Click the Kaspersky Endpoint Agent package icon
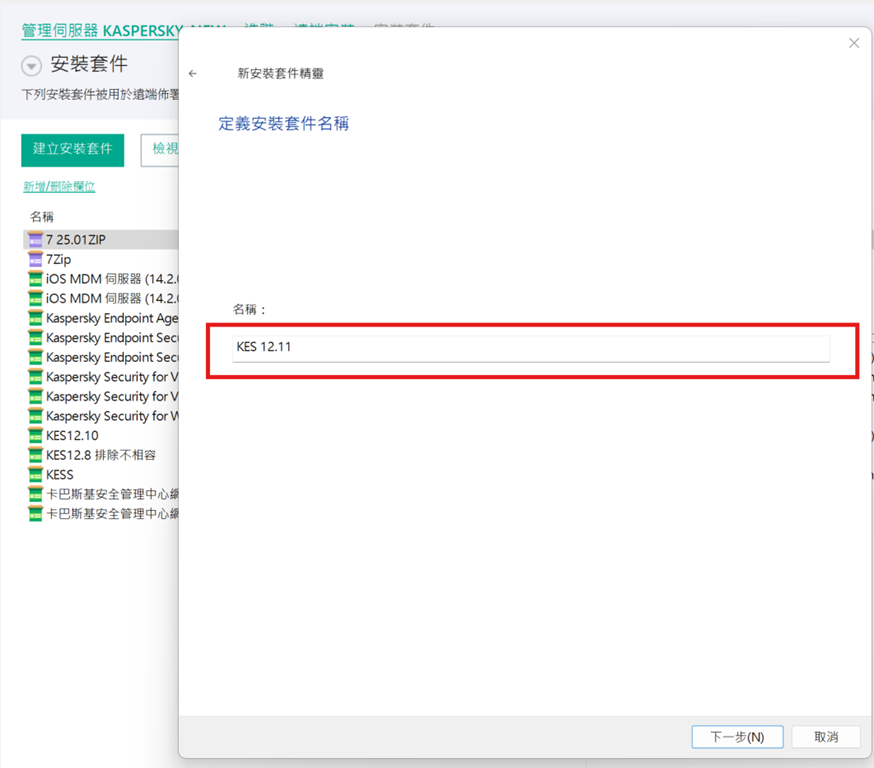This screenshot has width=874, height=768. 36,319
